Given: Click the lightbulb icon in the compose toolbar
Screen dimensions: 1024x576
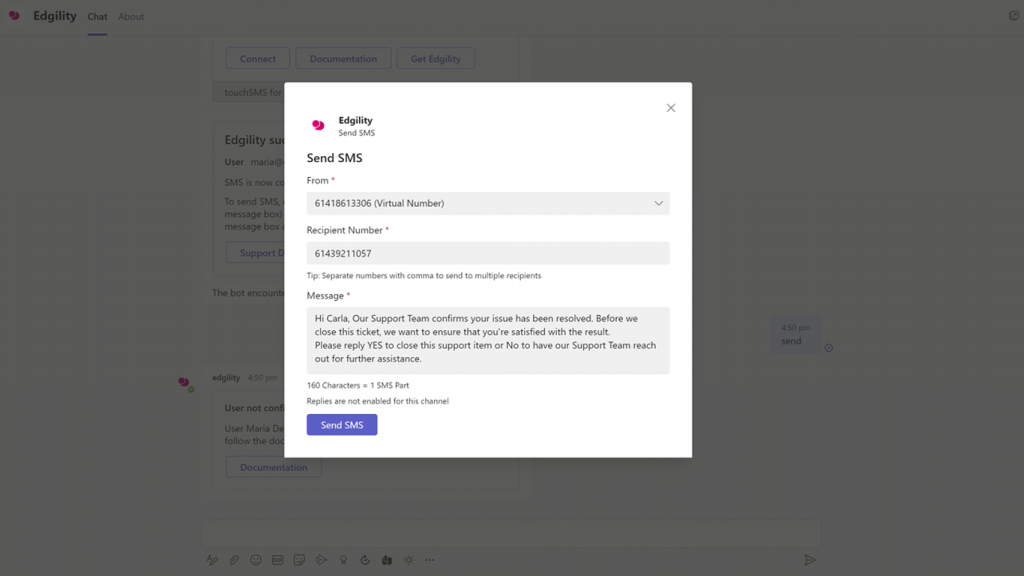Looking at the screenshot, I should 344,560.
